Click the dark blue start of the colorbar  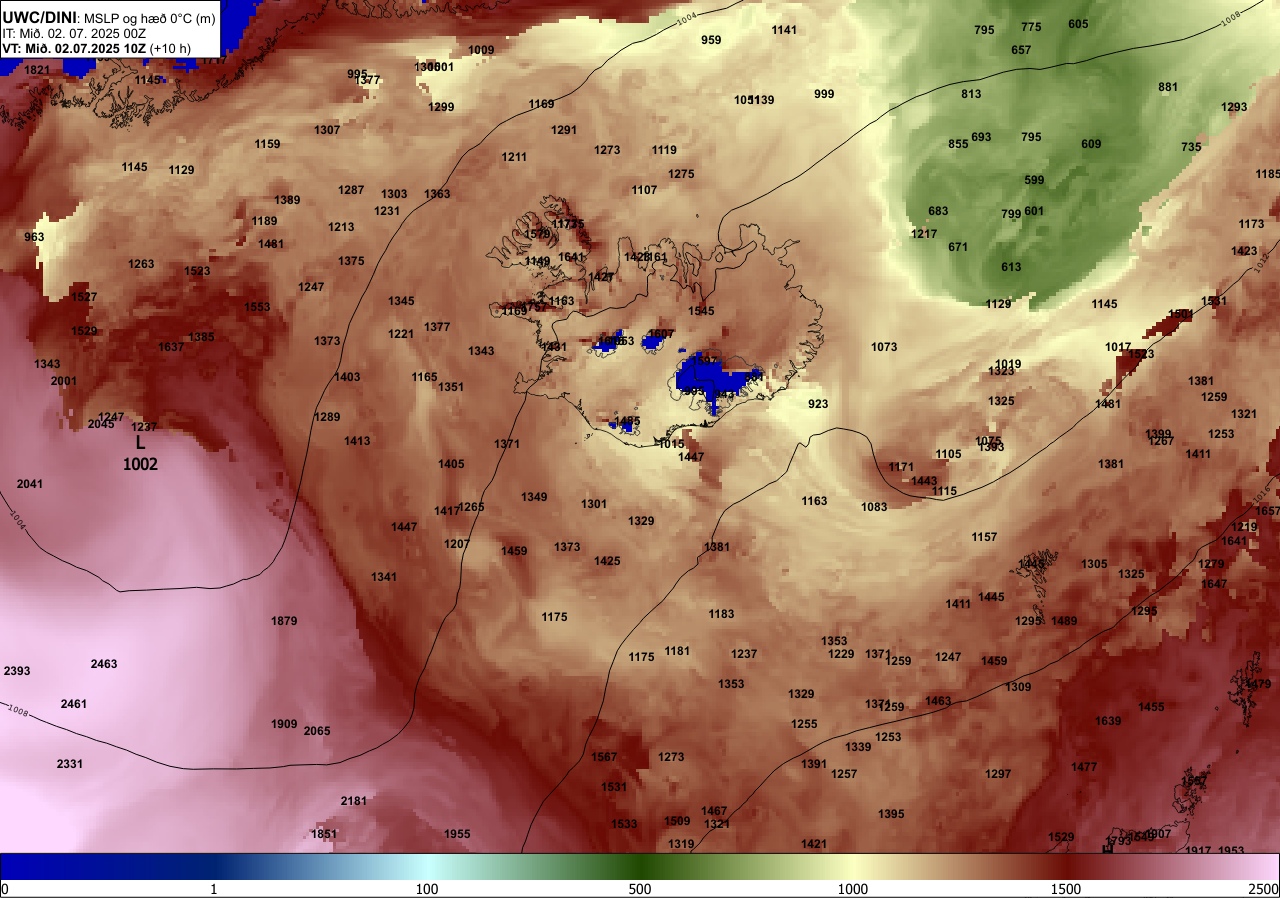tap(20, 866)
